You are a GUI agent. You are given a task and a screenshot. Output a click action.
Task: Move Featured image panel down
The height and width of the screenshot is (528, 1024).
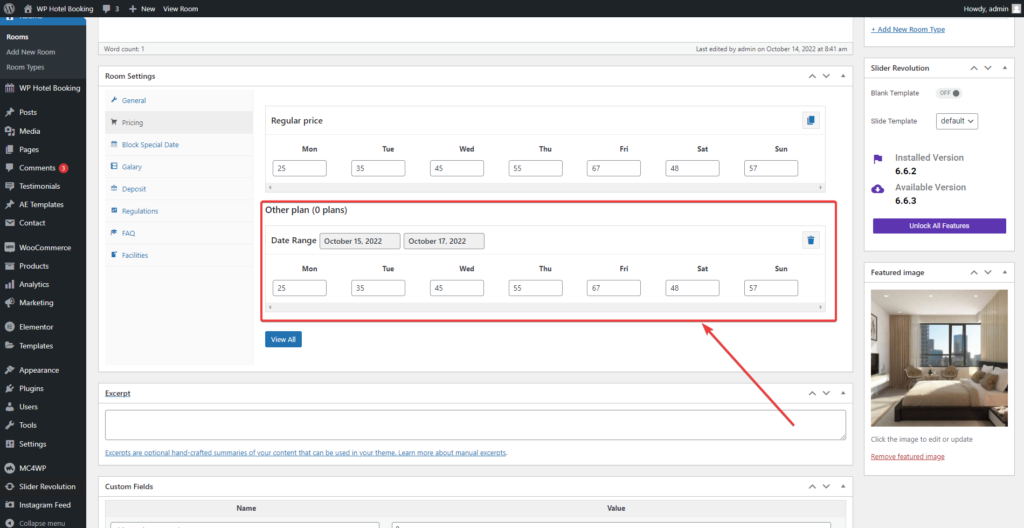point(987,272)
